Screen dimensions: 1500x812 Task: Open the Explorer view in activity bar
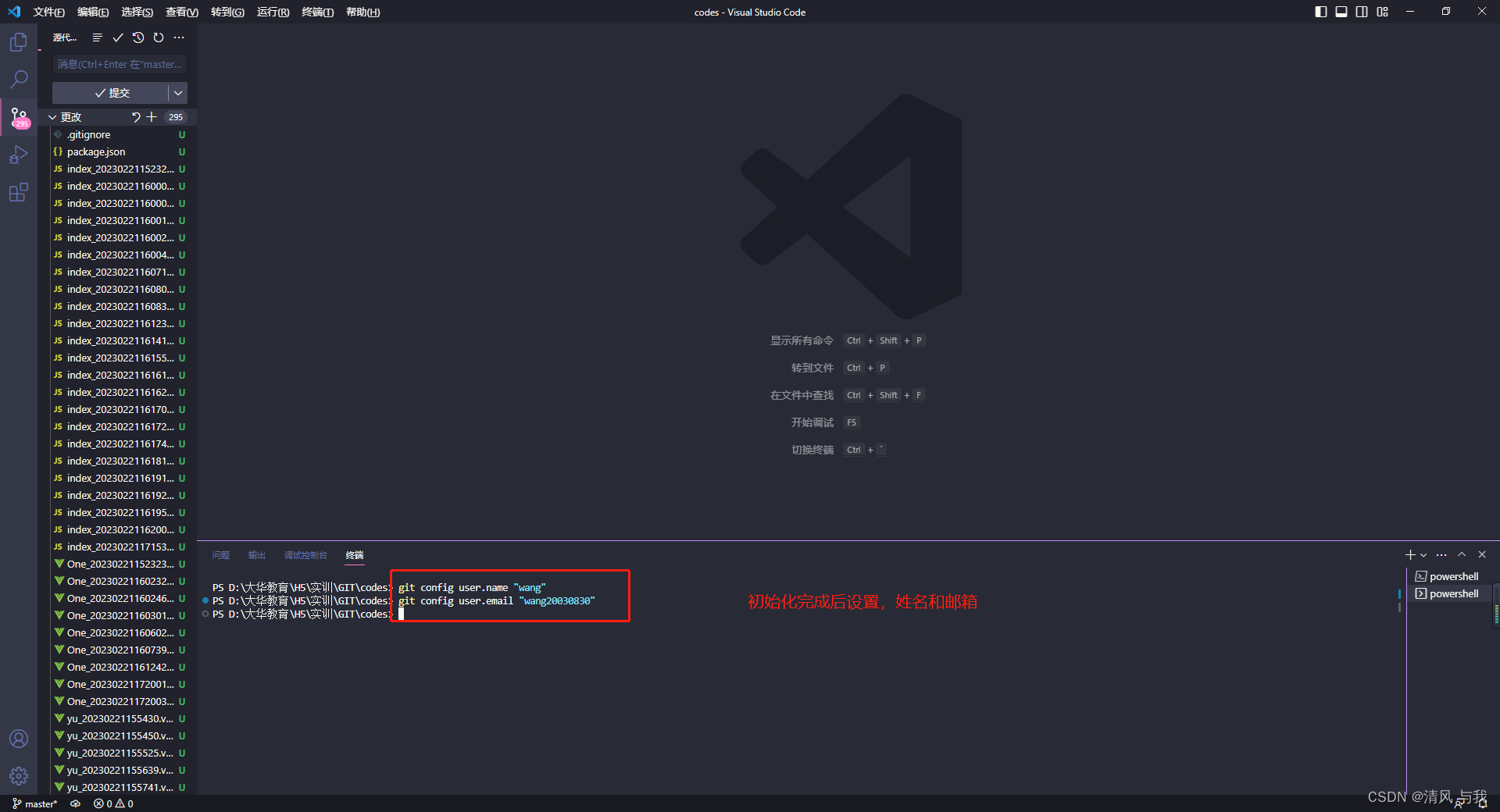19,42
